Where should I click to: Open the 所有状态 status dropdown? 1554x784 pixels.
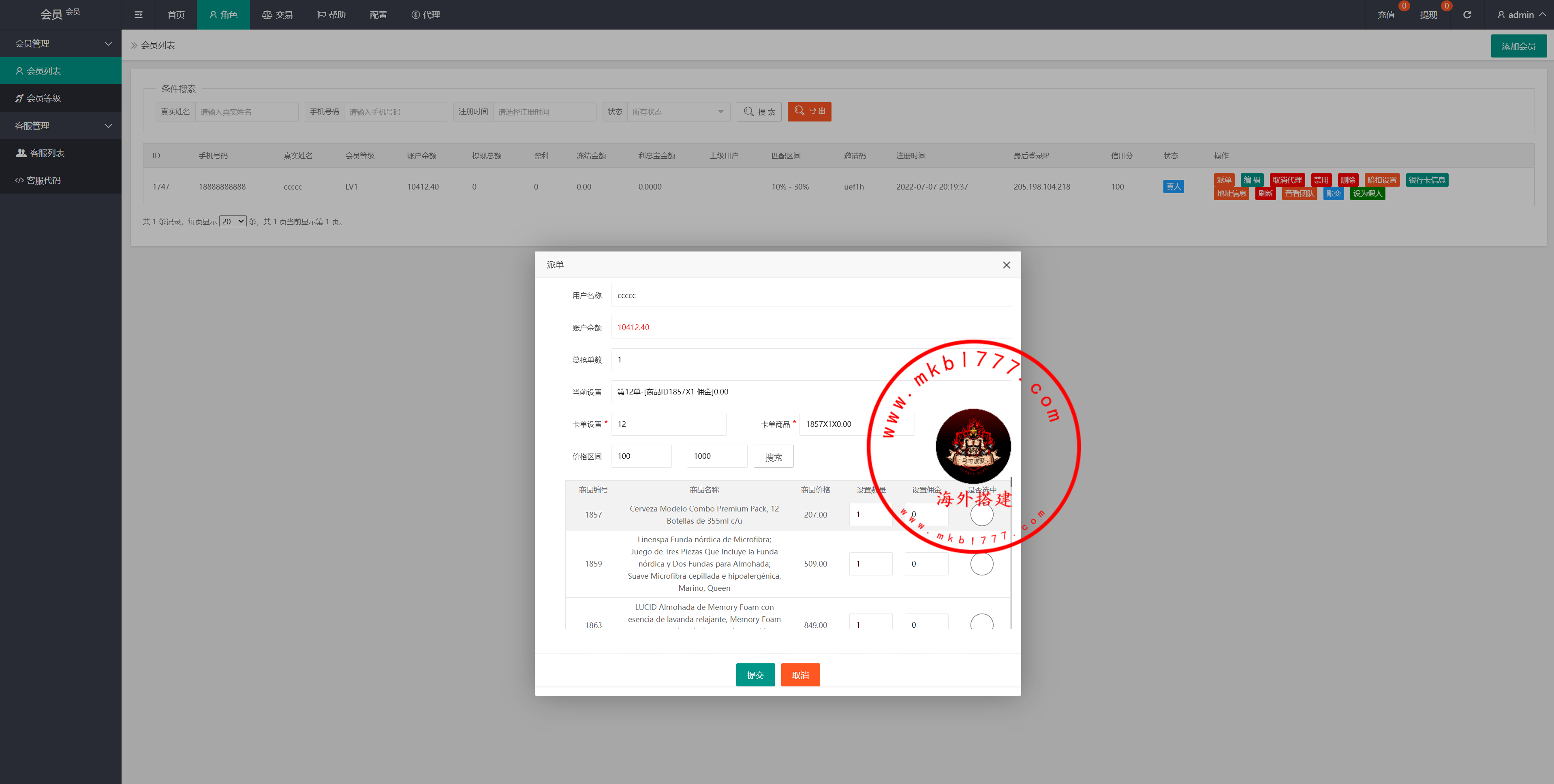(x=678, y=112)
